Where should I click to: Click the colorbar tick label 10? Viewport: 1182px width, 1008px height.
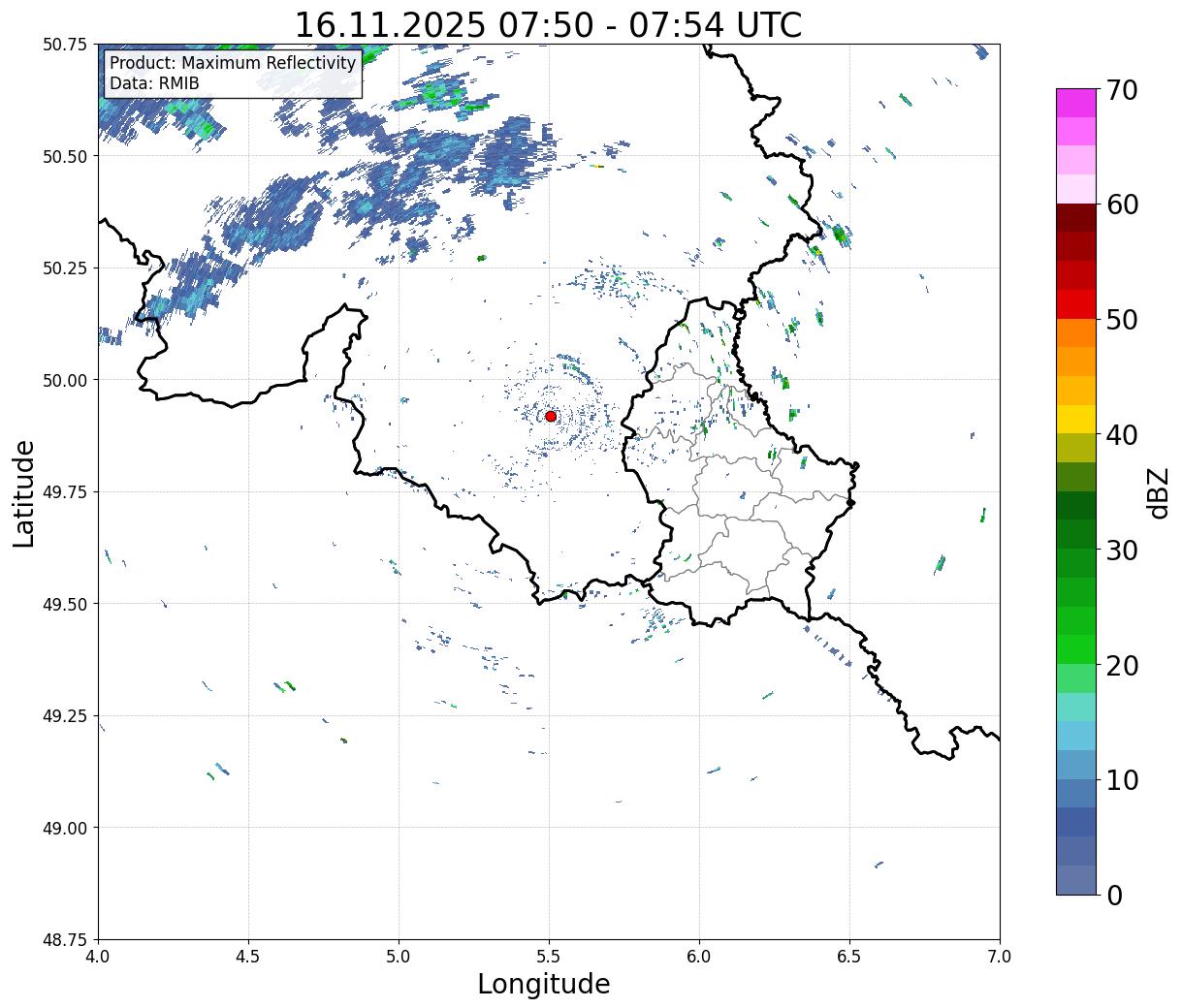tap(1122, 779)
